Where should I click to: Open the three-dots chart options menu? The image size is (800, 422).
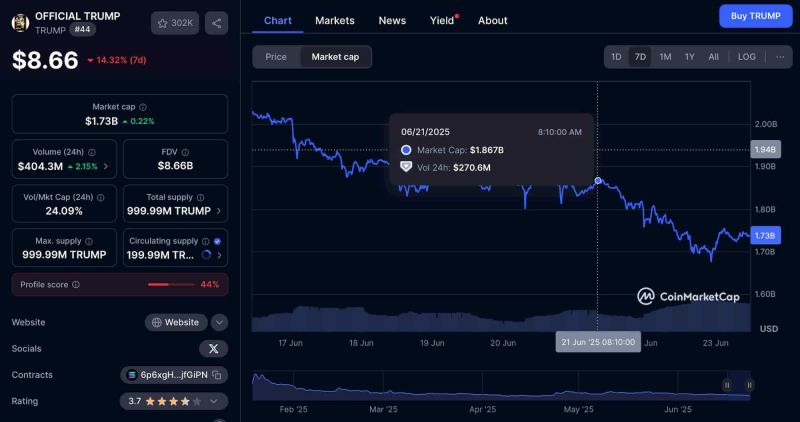pos(780,57)
